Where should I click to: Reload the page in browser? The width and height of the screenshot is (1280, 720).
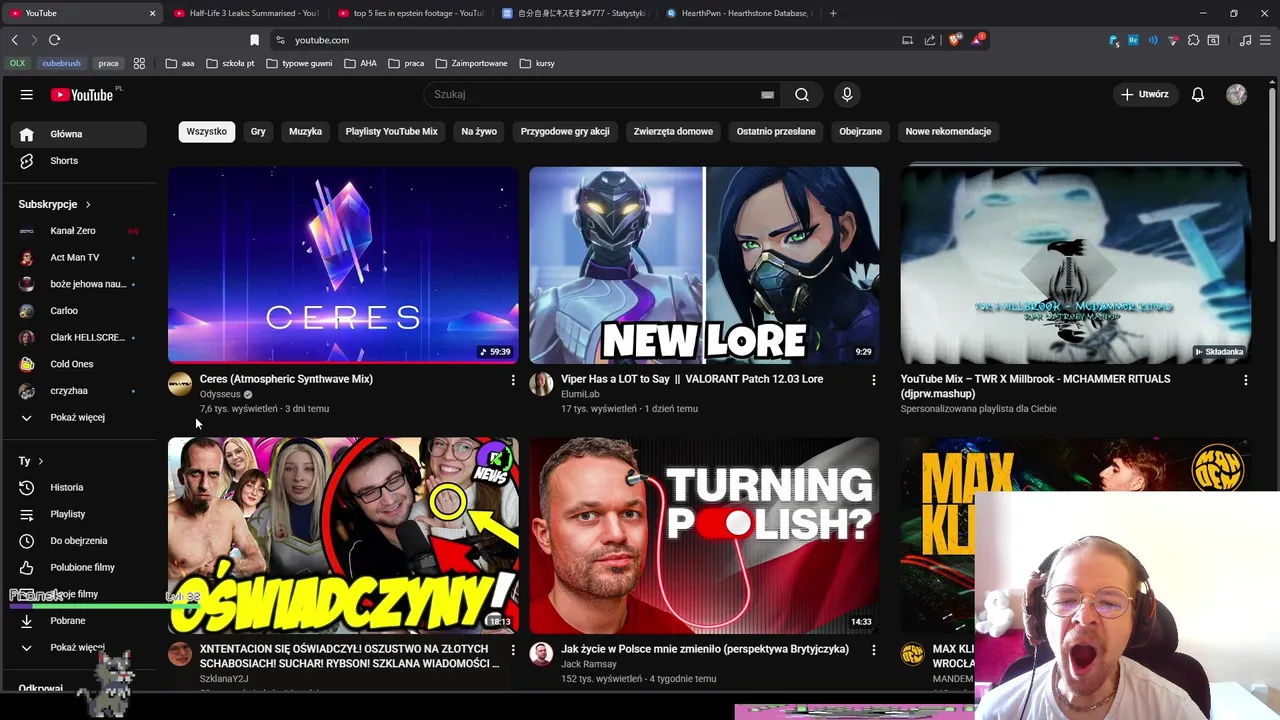(x=54, y=40)
